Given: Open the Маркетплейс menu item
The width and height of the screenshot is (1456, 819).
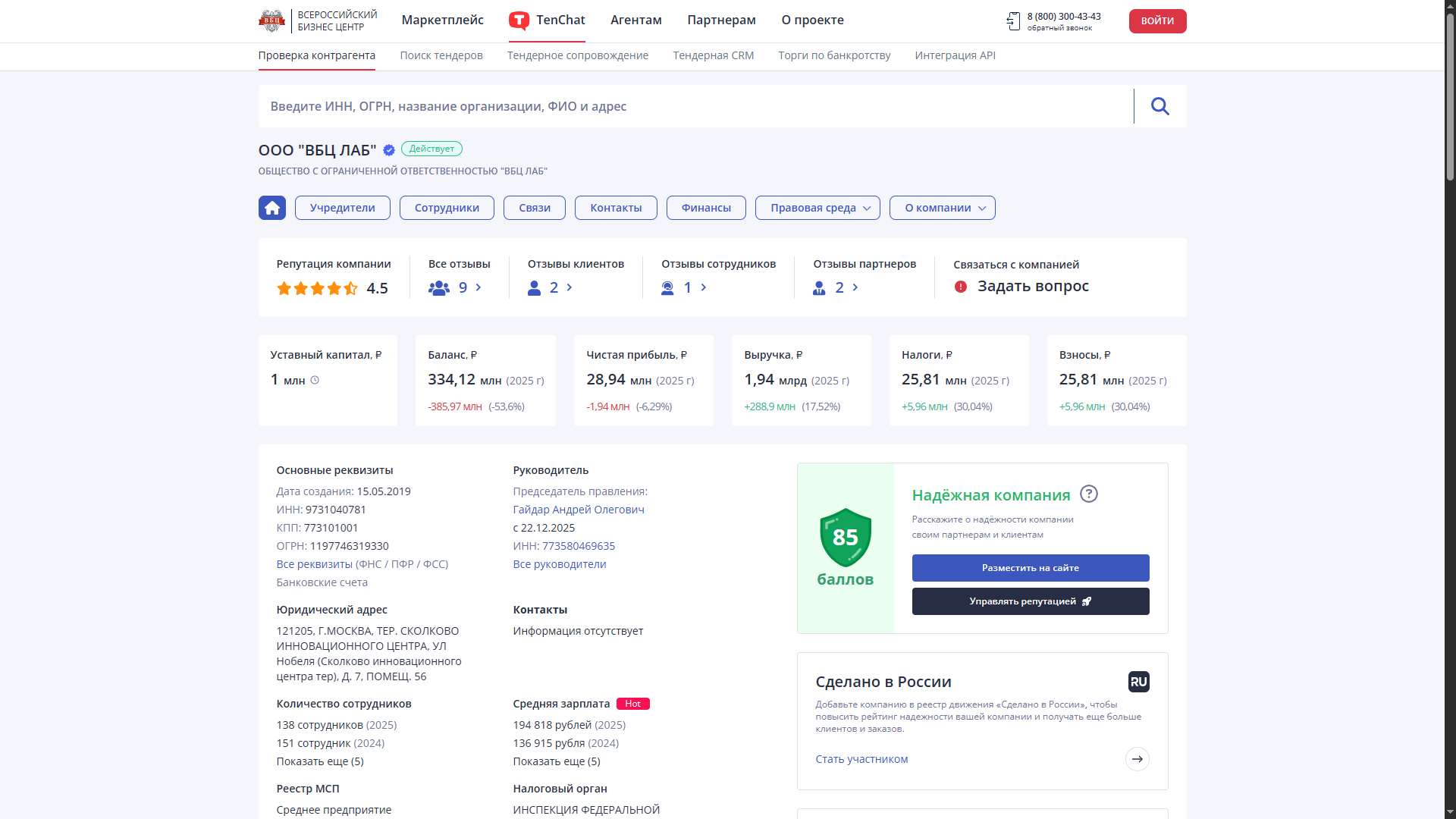Looking at the screenshot, I should pos(443,20).
